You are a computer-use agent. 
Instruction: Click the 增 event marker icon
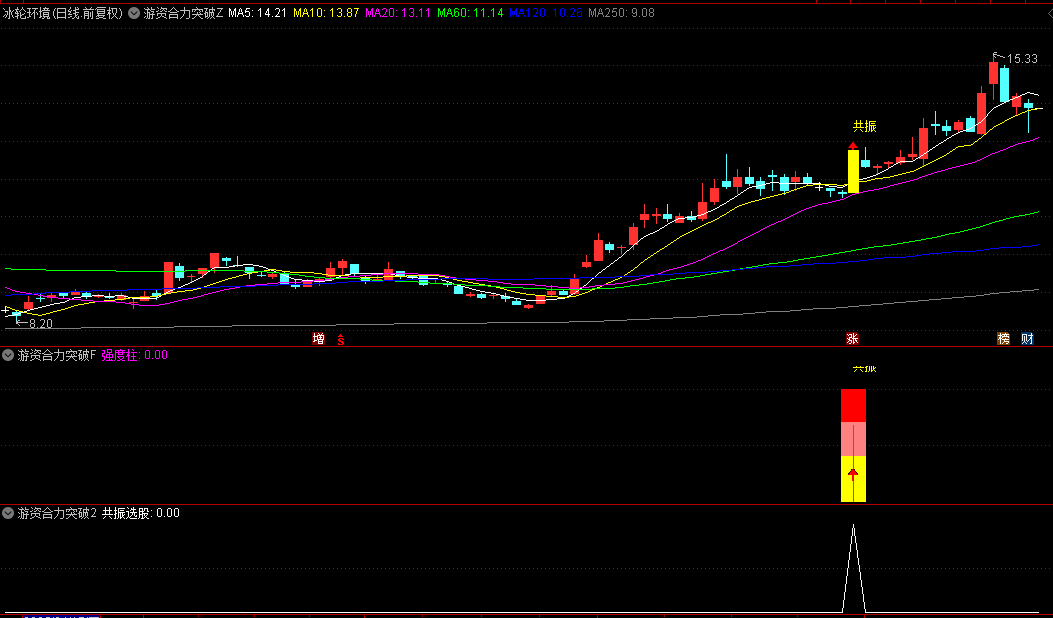tap(318, 339)
